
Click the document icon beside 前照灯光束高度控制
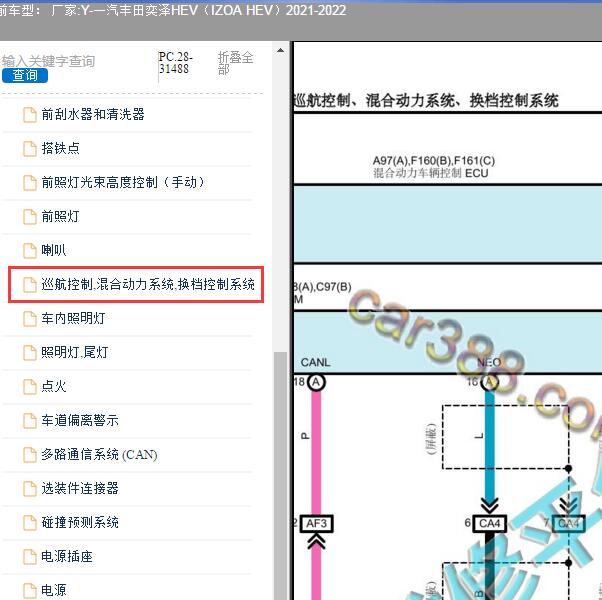[30, 183]
